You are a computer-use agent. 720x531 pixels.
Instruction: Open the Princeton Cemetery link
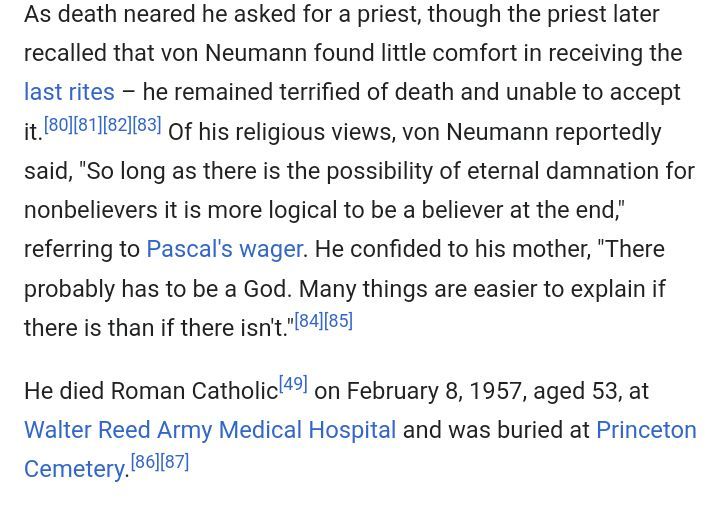[646, 430]
